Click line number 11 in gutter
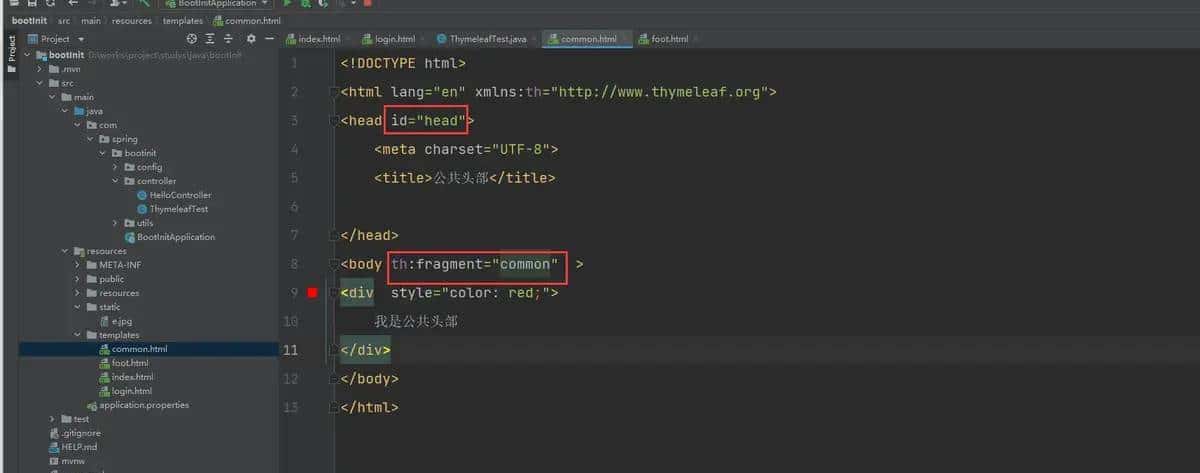 click(291, 350)
